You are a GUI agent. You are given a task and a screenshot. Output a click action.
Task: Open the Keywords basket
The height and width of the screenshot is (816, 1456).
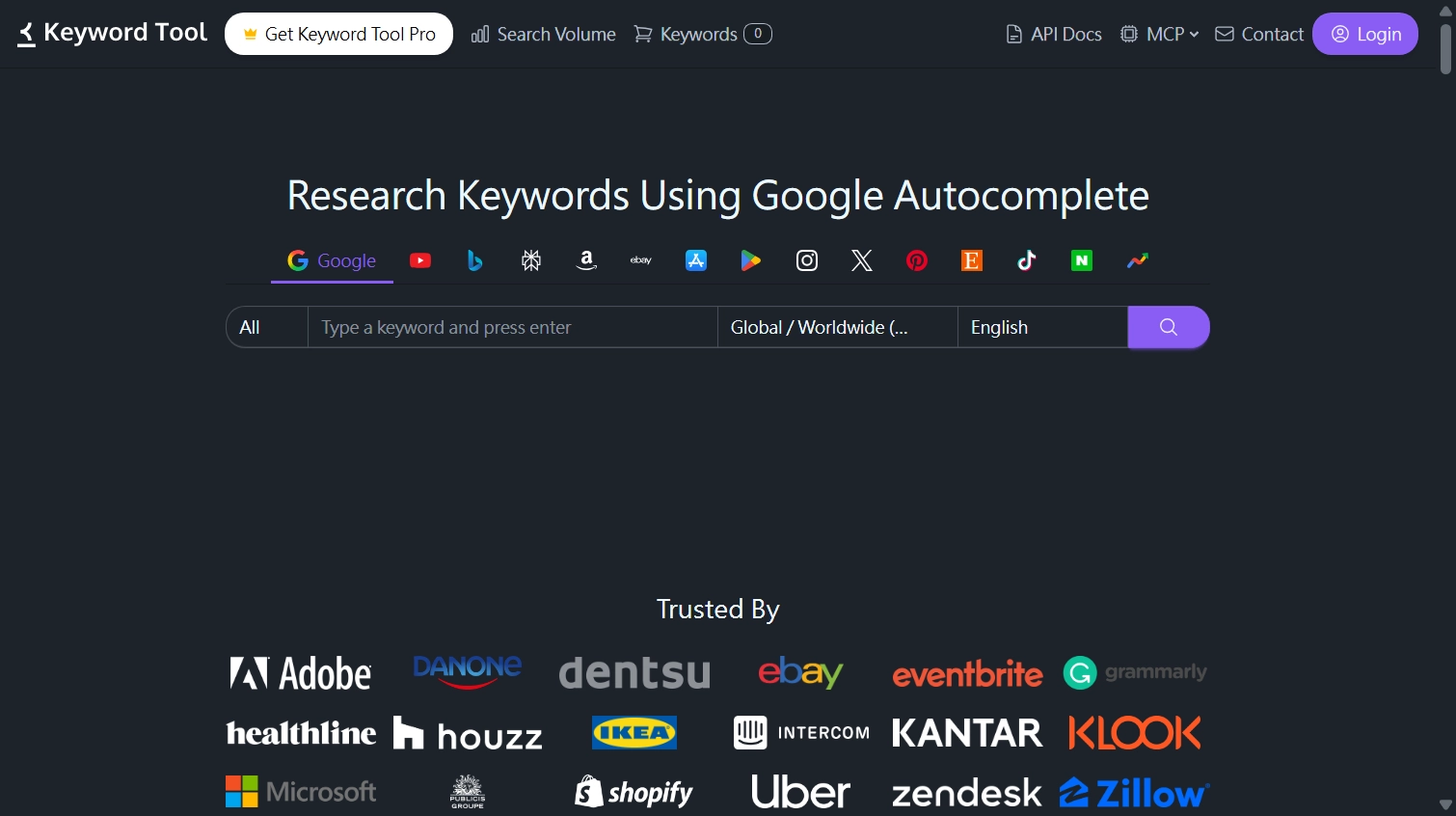coord(703,34)
